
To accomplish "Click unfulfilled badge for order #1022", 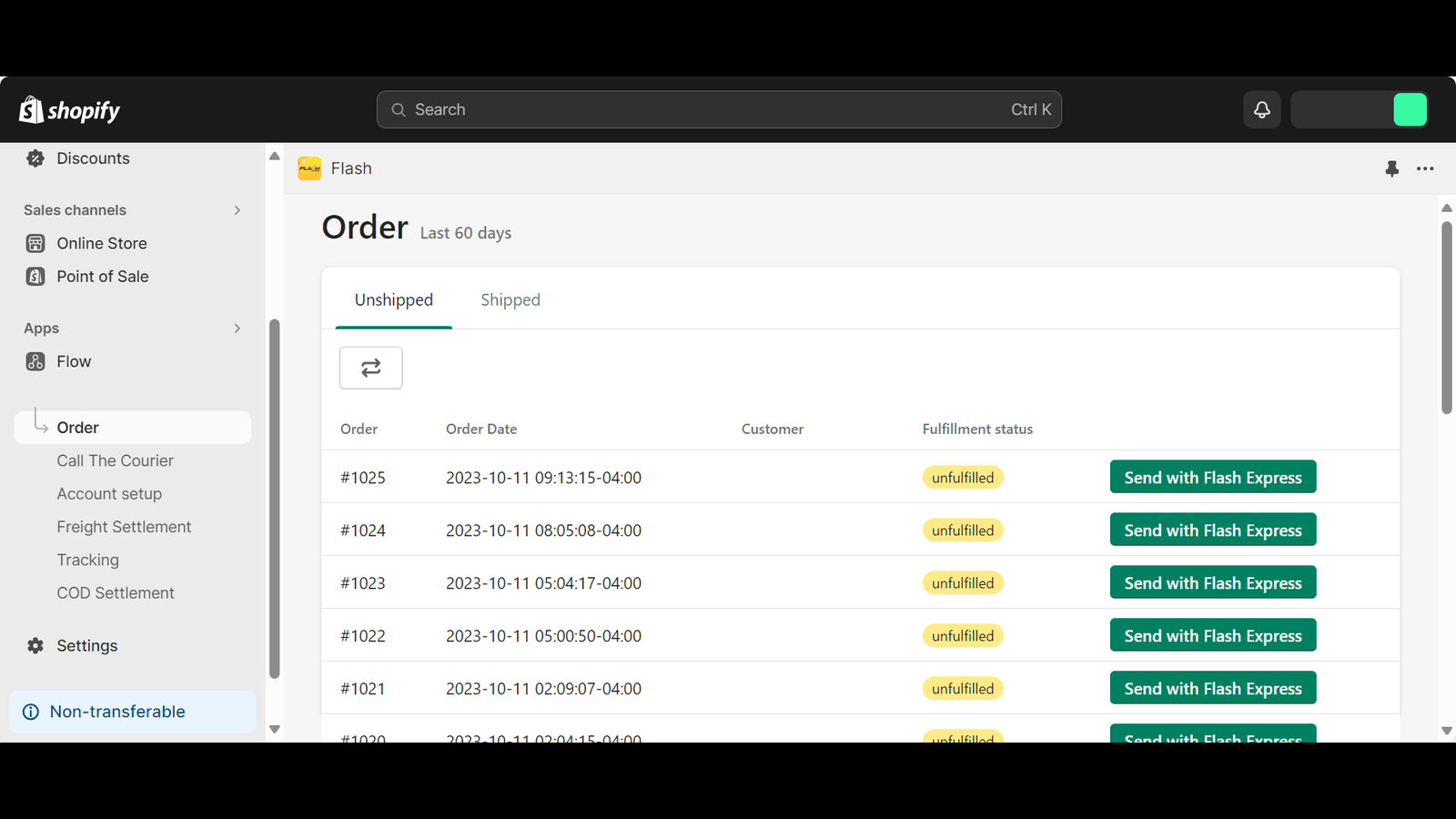I will coord(963,636).
